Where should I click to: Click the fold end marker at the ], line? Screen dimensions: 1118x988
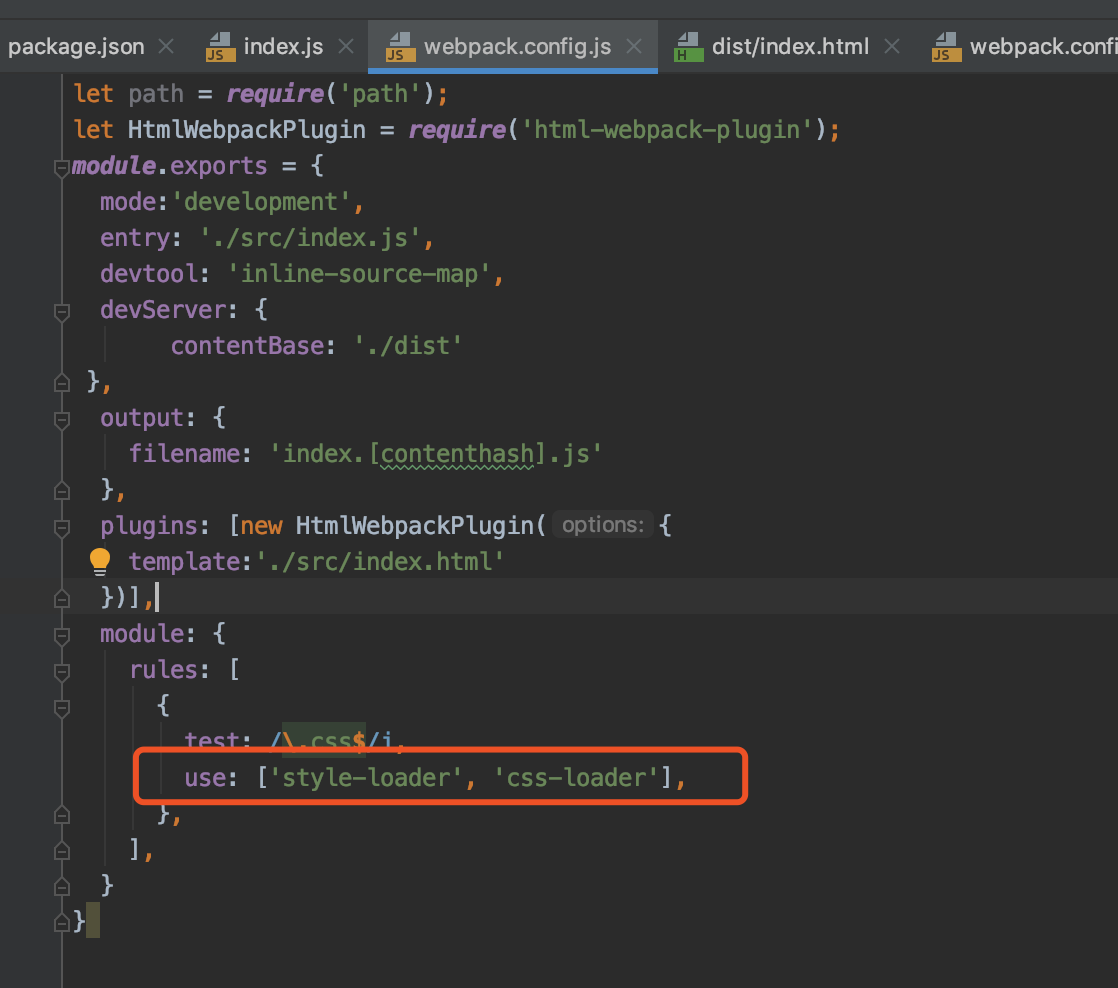coord(62,850)
